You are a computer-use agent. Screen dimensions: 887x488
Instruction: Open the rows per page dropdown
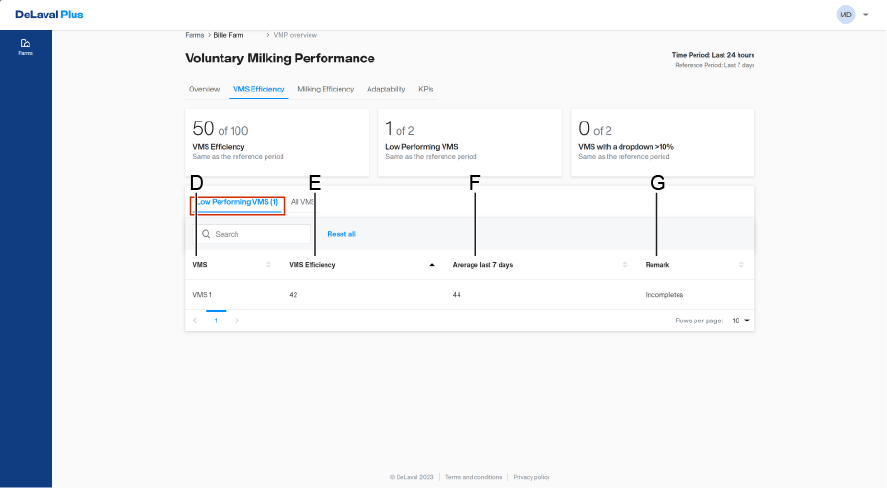tap(741, 321)
